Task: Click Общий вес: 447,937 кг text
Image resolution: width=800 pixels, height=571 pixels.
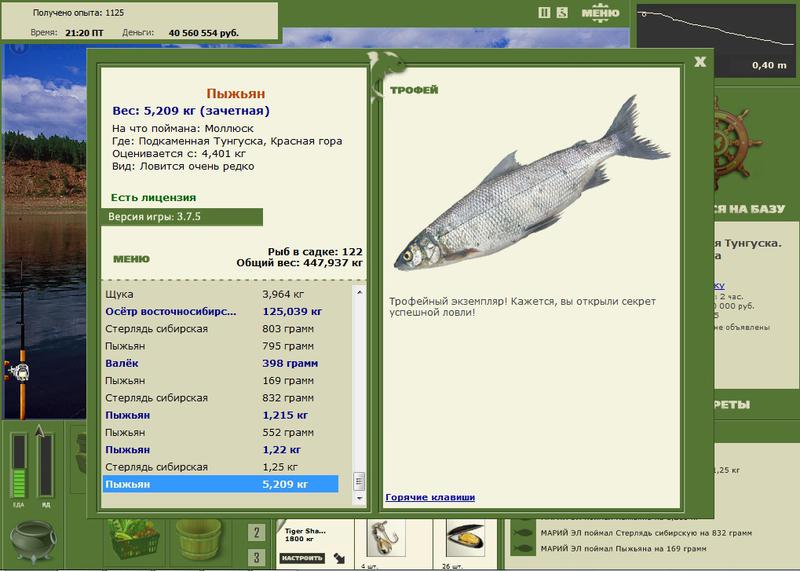Action: click(299, 263)
